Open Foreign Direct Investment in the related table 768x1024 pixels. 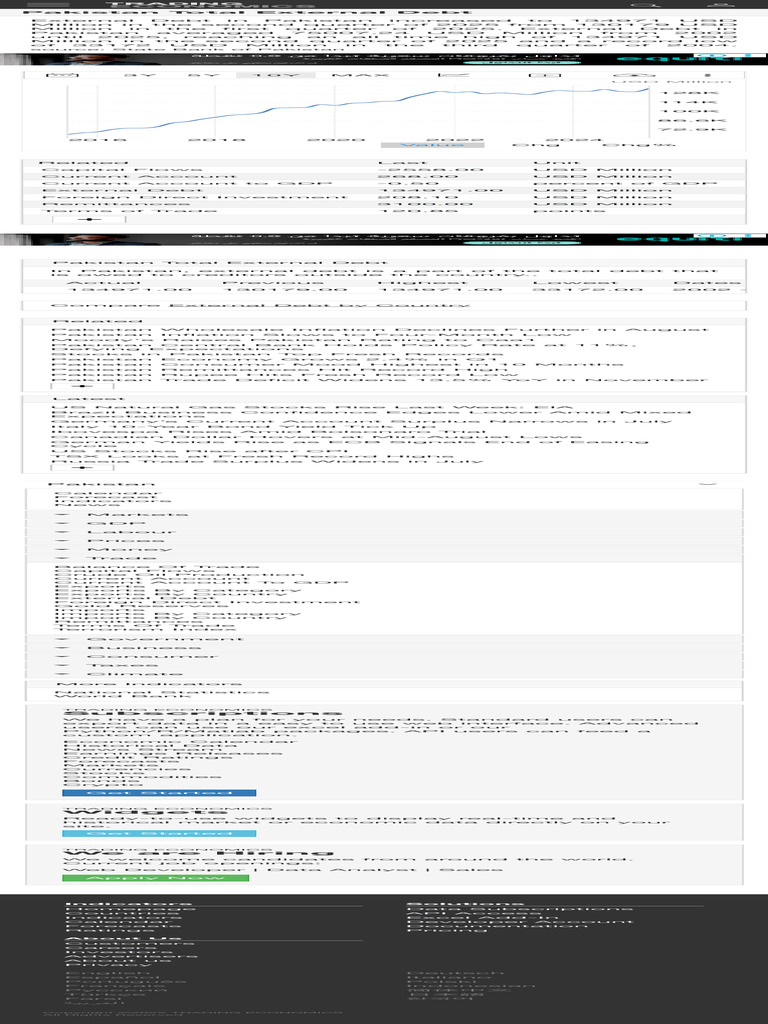[x=194, y=197]
